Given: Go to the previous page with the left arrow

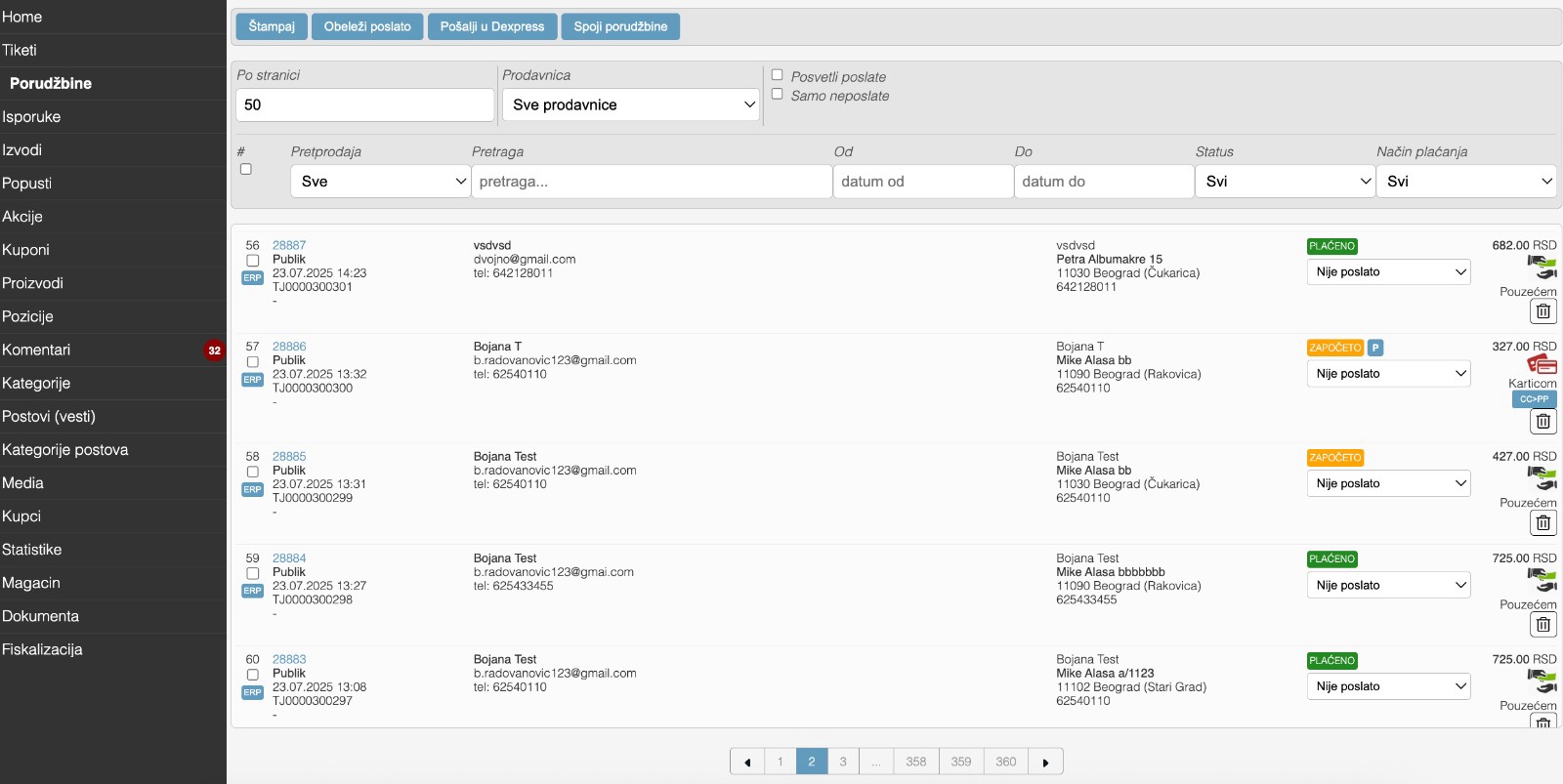Looking at the screenshot, I should pyautogui.click(x=747, y=762).
